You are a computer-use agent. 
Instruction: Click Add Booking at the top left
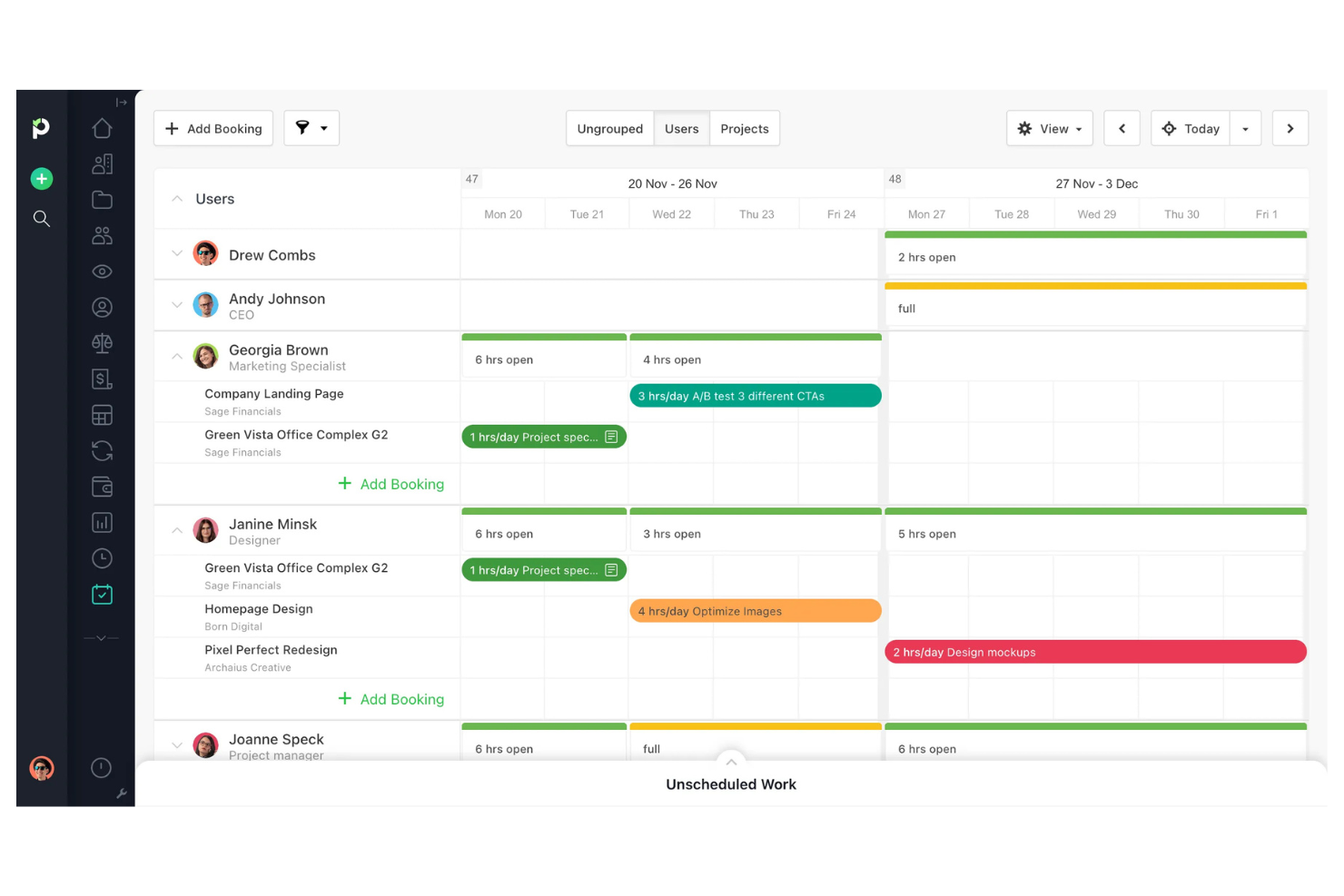[x=212, y=128]
